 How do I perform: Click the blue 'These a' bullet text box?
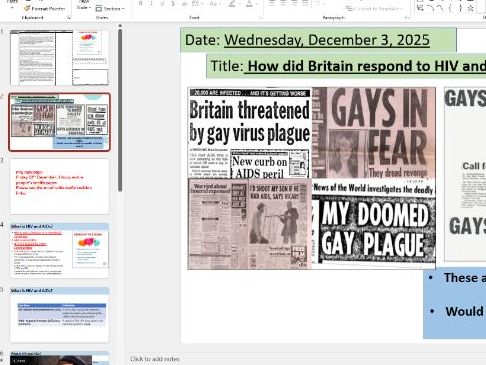(x=455, y=303)
